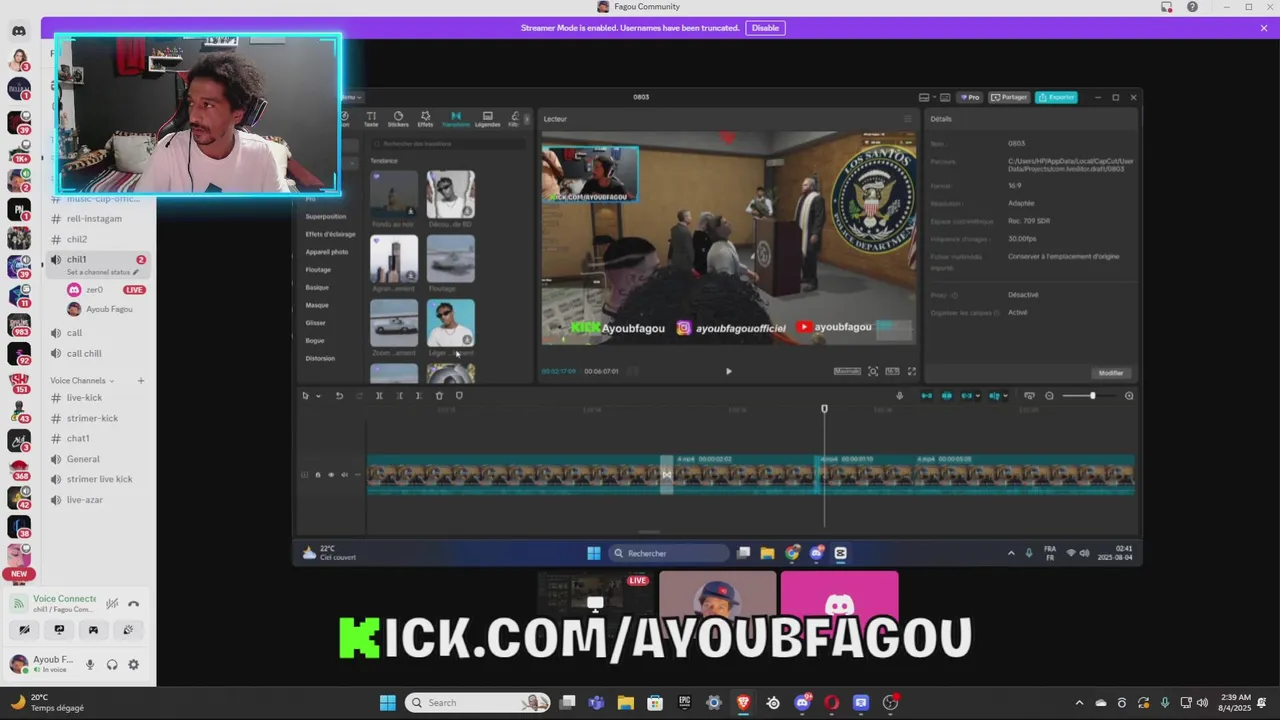Open the soundboard button

pyautogui.click(x=128, y=630)
